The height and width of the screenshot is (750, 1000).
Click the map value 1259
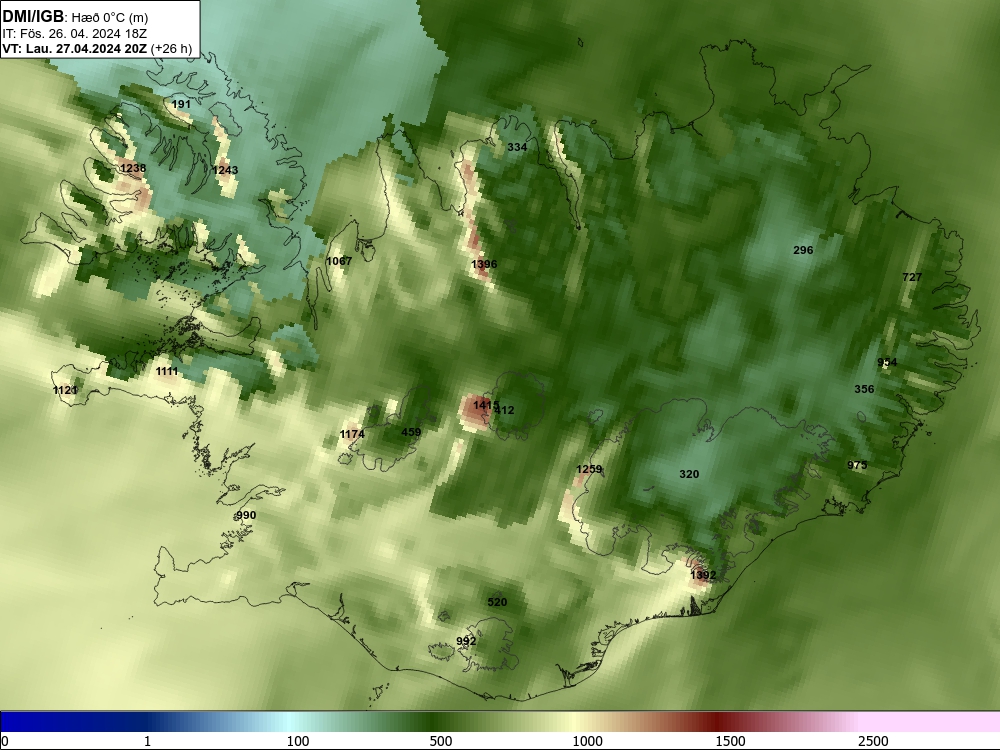(589, 469)
